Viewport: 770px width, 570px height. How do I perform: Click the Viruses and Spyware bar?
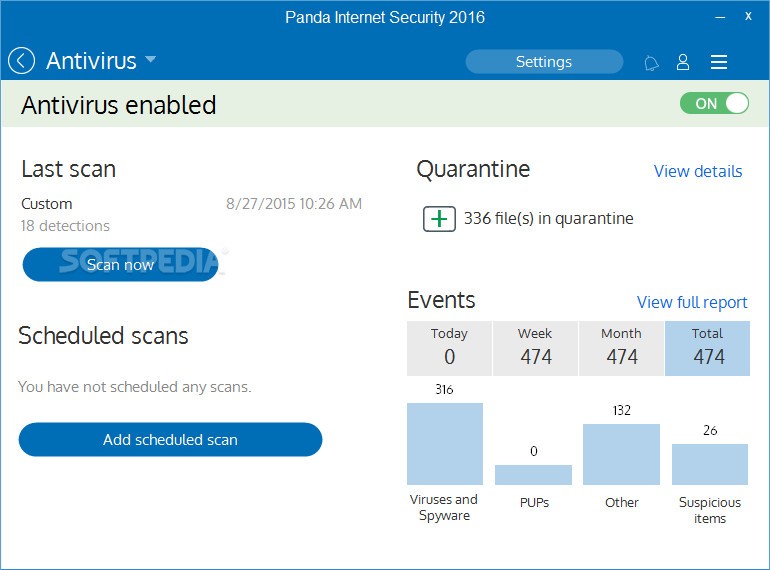point(444,444)
